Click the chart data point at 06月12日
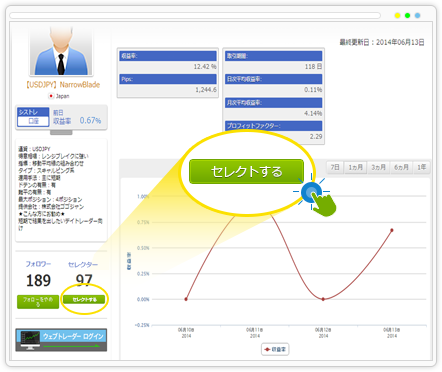This screenshot has height=372, width=442. click(323, 299)
